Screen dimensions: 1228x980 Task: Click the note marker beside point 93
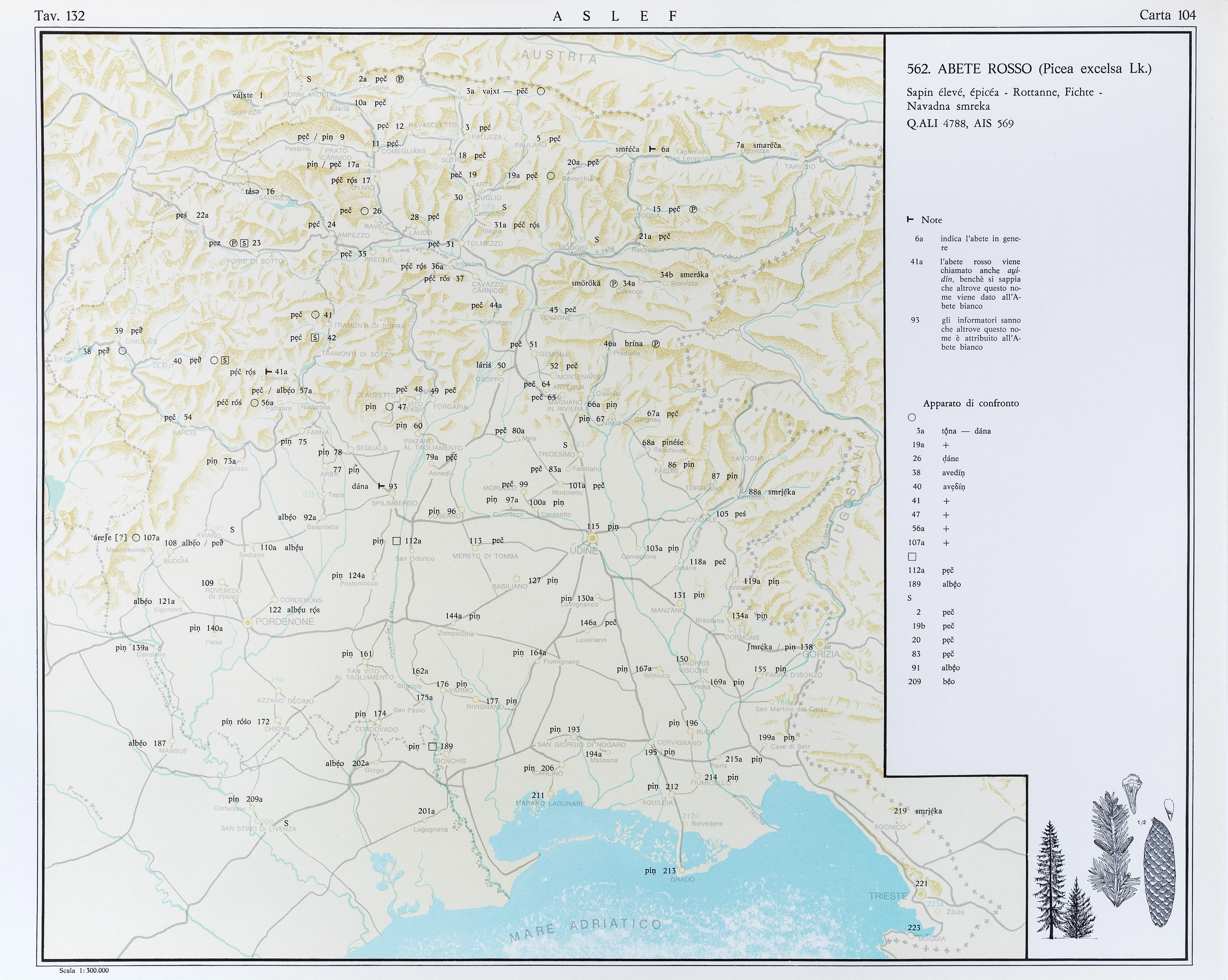381,486
